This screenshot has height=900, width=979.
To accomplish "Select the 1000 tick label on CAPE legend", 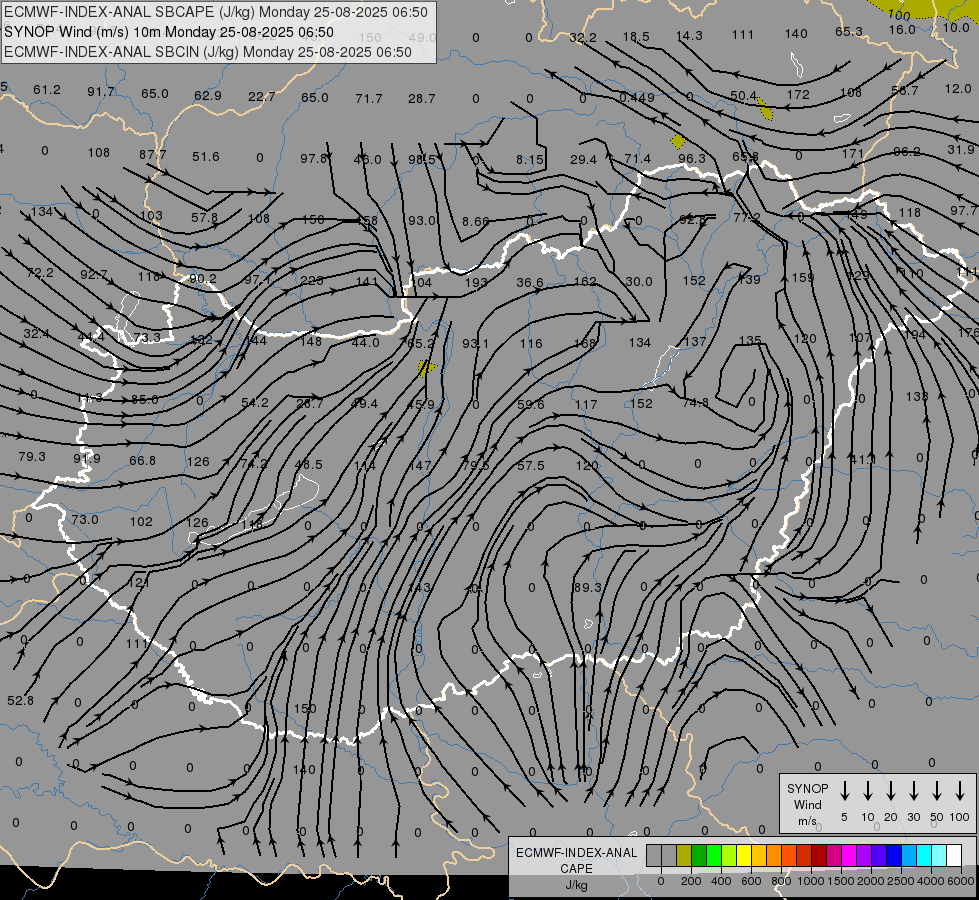I will 810,881.
